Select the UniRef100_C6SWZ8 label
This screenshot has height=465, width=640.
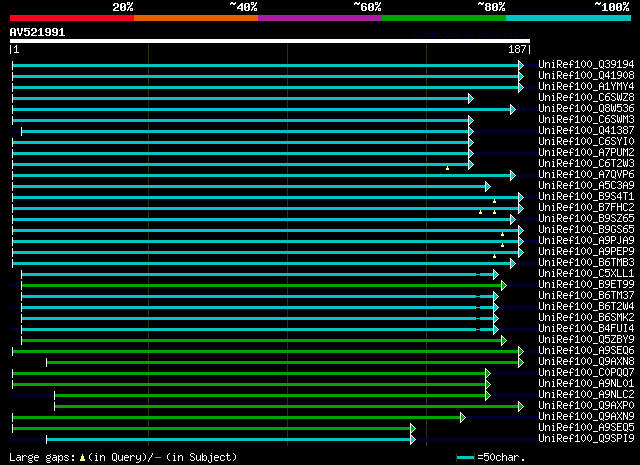tap(586, 98)
